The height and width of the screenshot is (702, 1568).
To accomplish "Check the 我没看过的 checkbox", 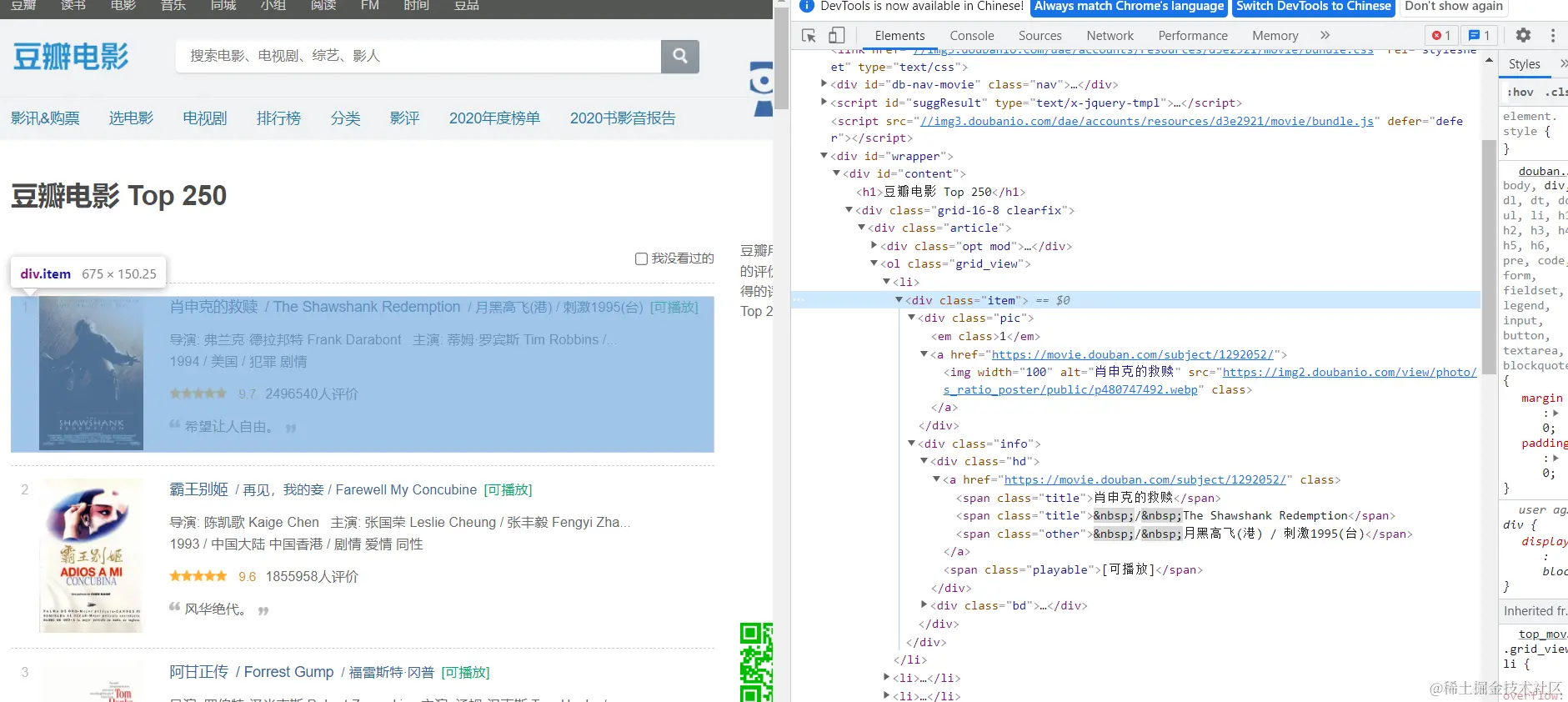I will pos(641,258).
